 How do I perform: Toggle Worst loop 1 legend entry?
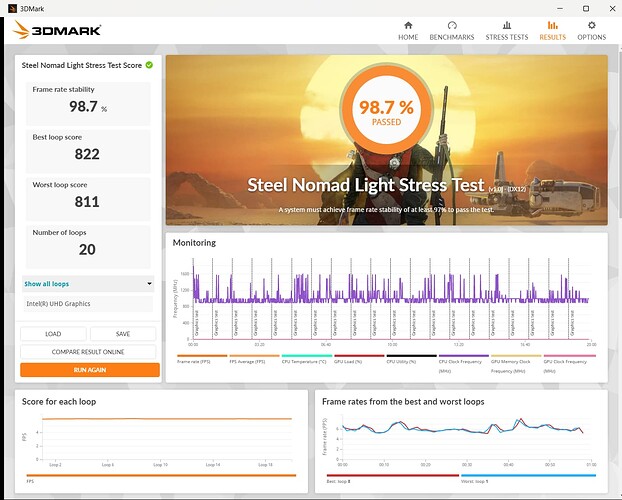point(528,478)
